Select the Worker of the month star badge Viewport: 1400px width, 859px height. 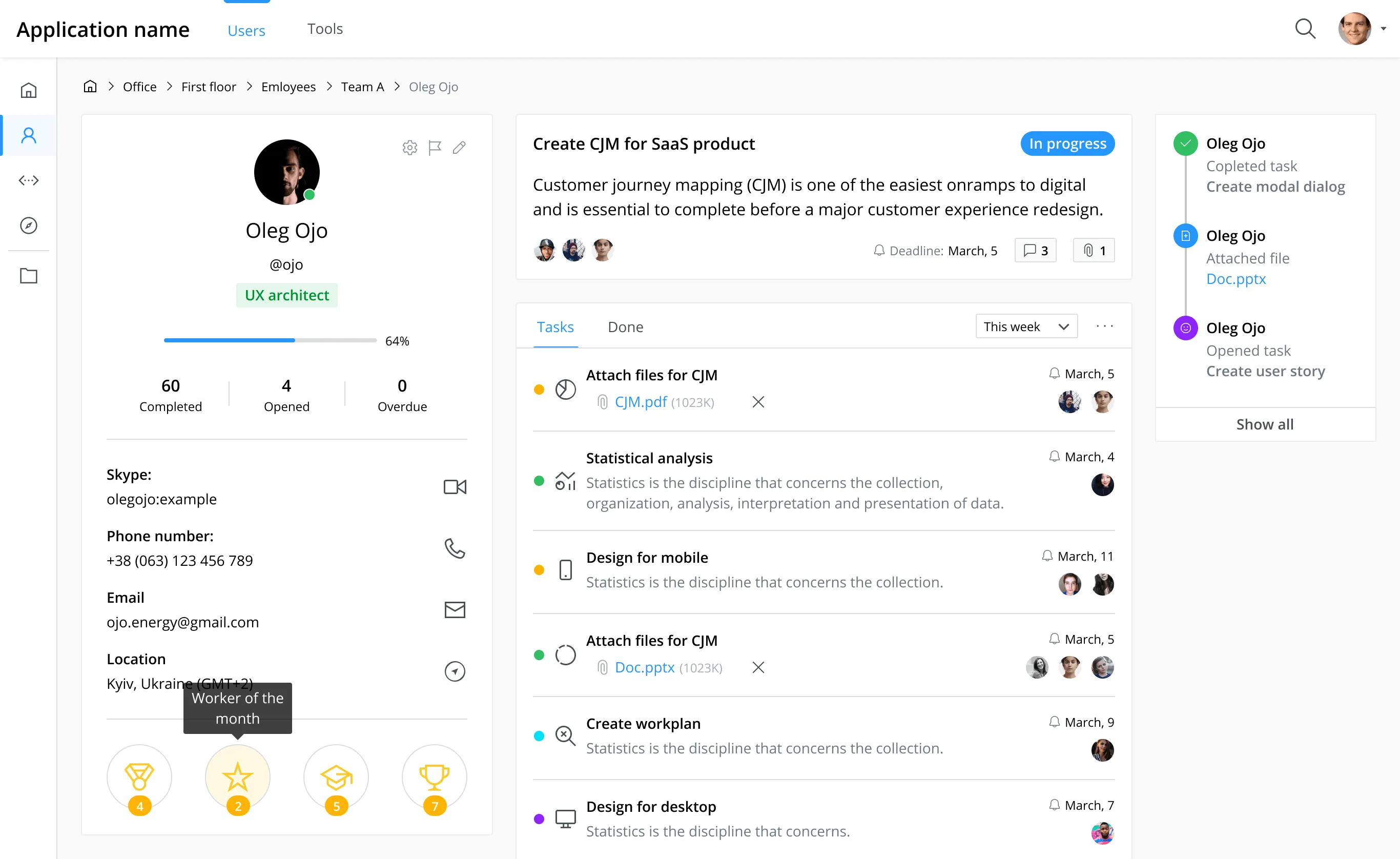click(237, 776)
